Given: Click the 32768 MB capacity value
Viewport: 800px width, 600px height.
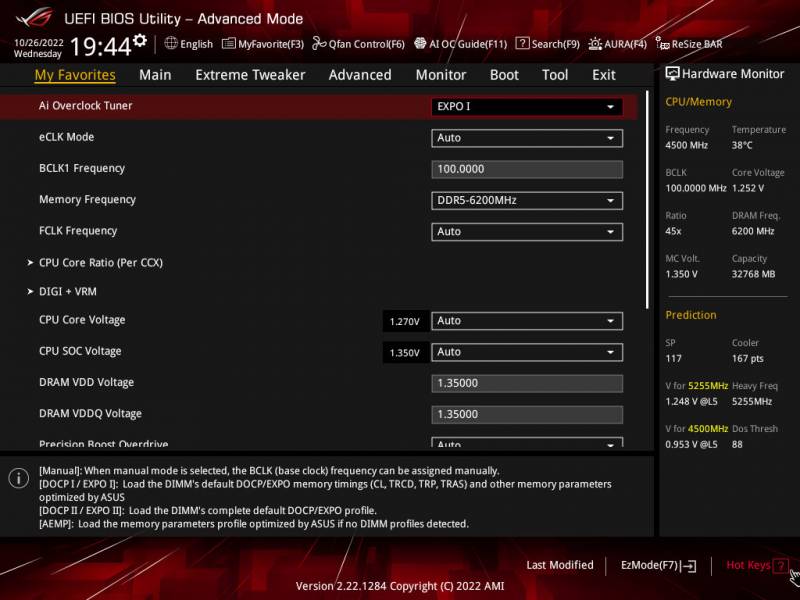Looking at the screenshot, I should tap(753, 274).
